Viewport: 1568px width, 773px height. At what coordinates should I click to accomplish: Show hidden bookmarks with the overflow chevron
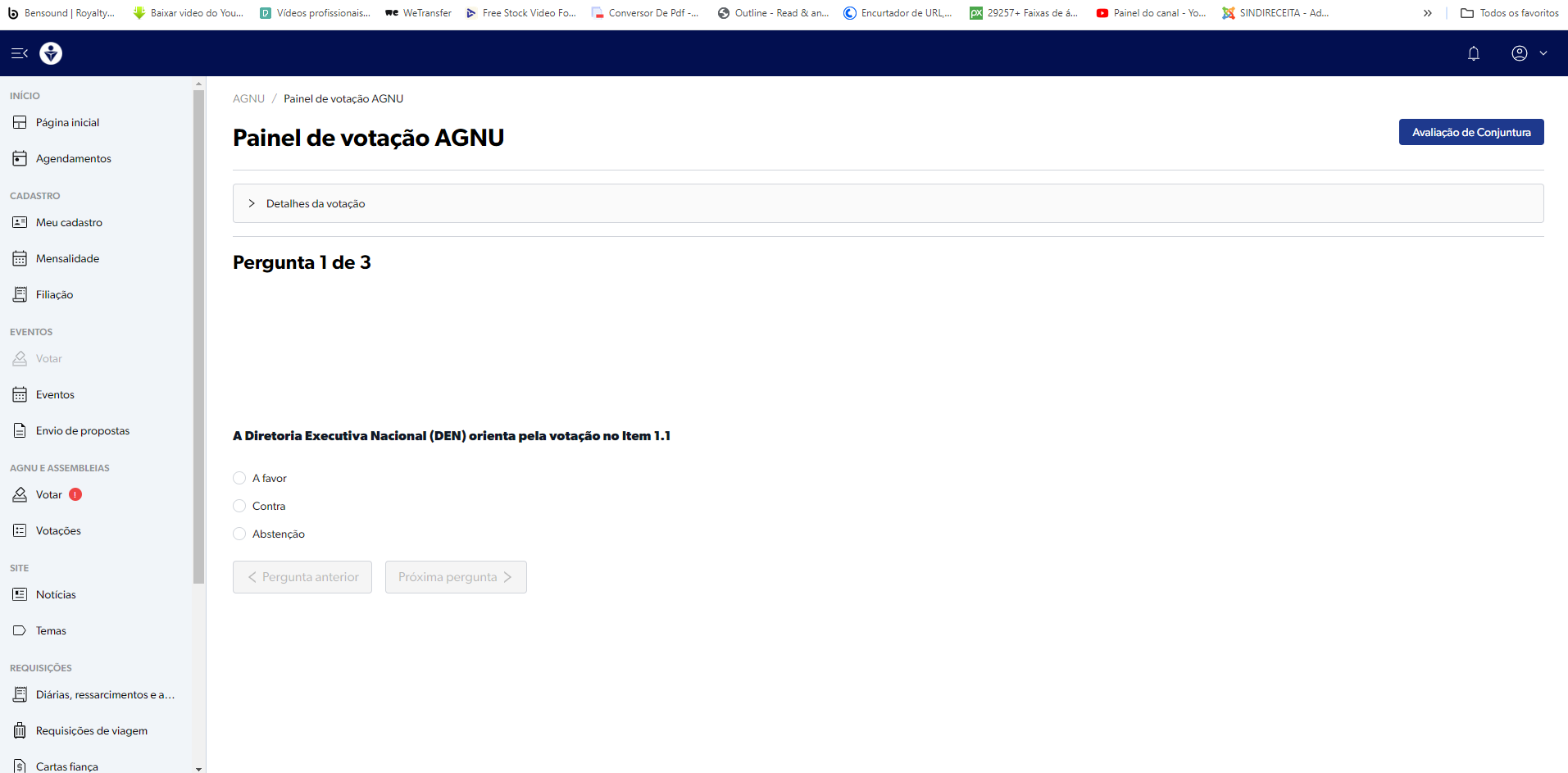click(1427, 13)
